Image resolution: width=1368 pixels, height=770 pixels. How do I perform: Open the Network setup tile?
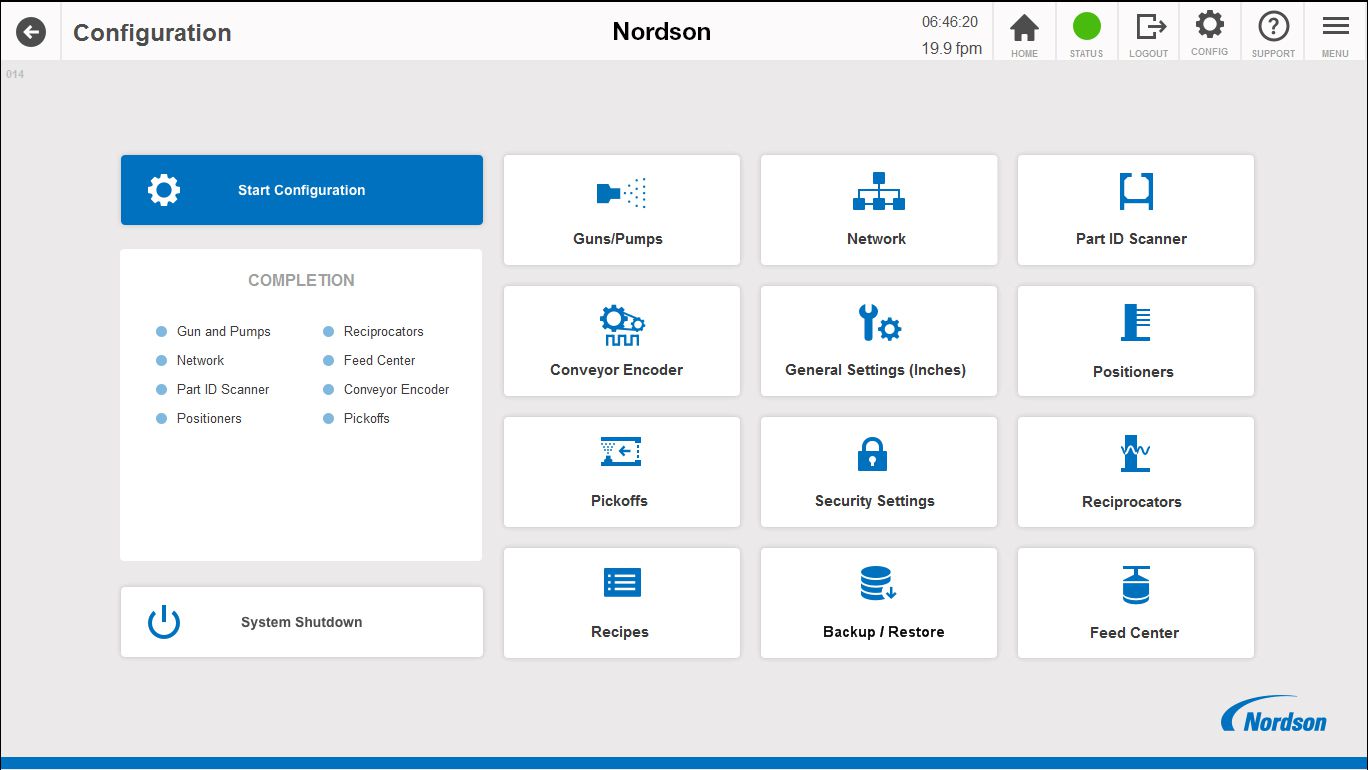(x=878, y=210)
